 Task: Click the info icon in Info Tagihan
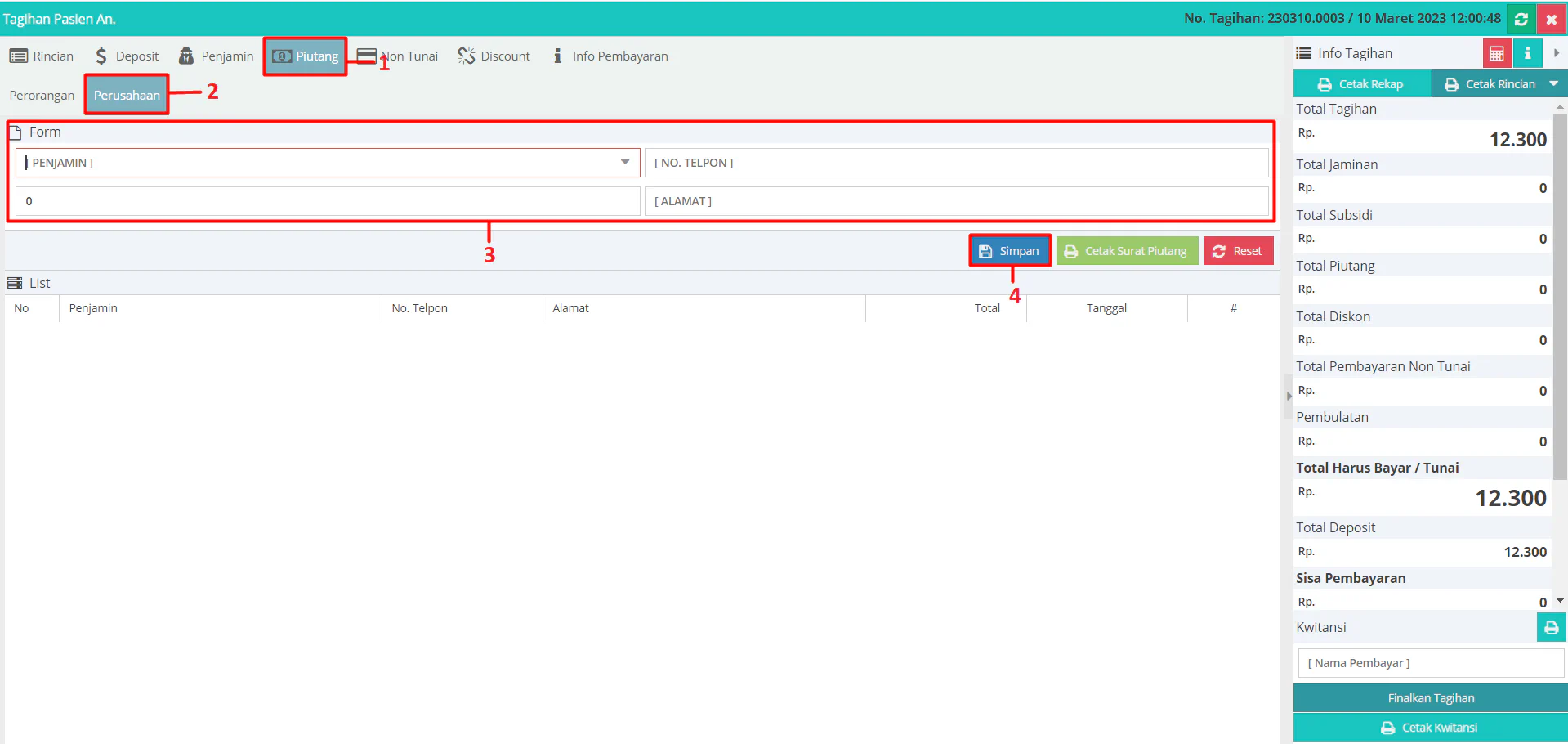pos(1527,54)
